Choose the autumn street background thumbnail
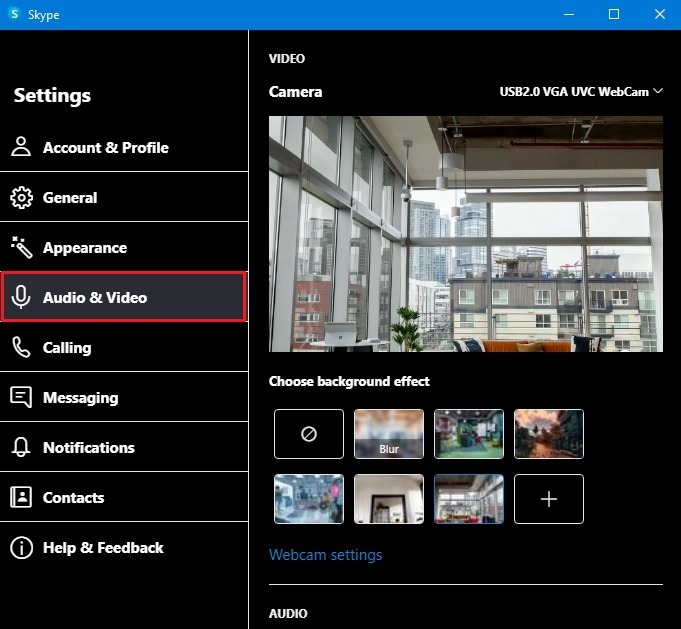The height and width of the screenshot is (629, 681). click(549, 434)
